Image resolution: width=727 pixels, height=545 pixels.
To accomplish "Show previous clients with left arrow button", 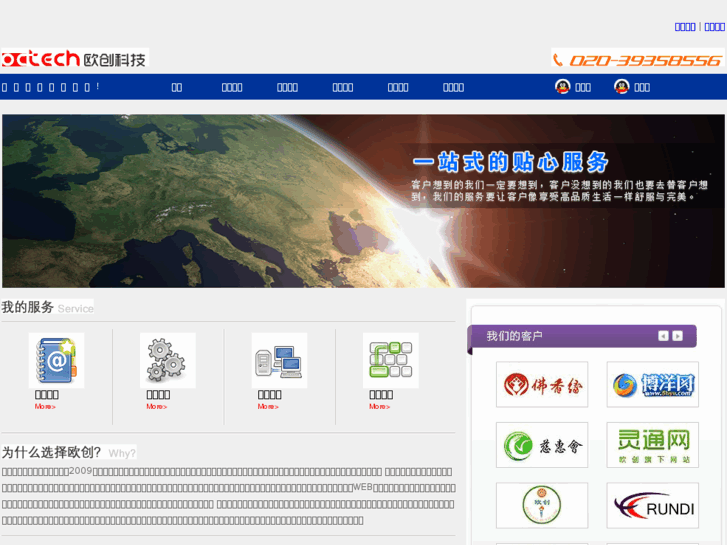I will click(x=663, y=336).
